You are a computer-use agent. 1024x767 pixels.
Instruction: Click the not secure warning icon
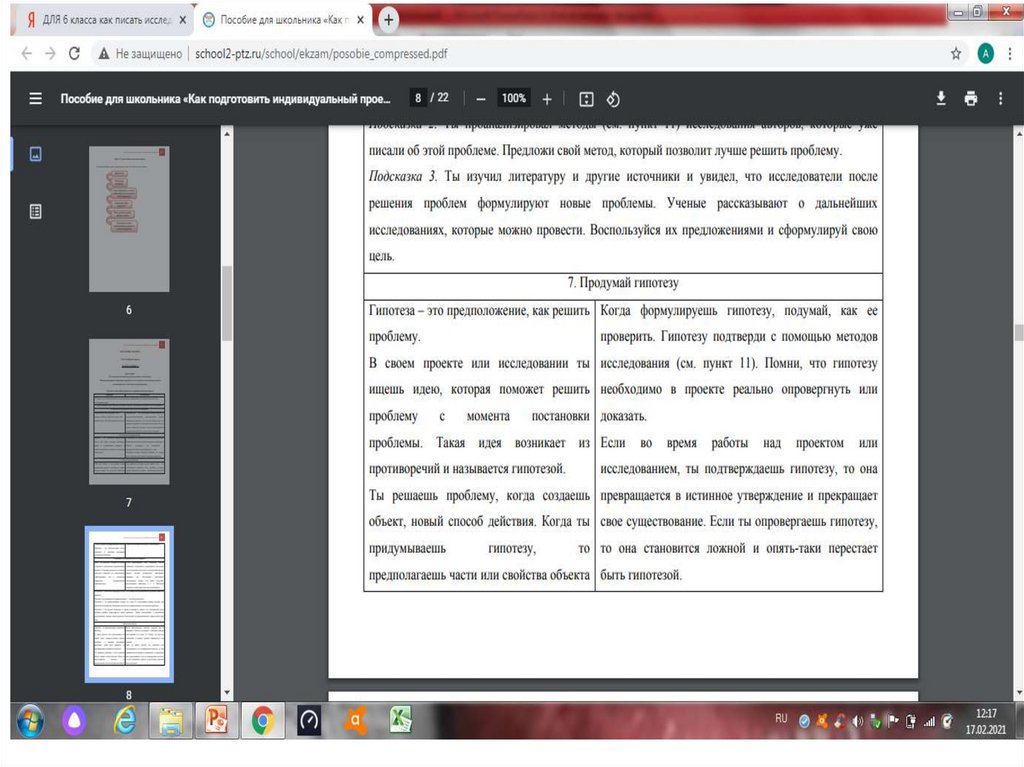(x=103, y=54)
